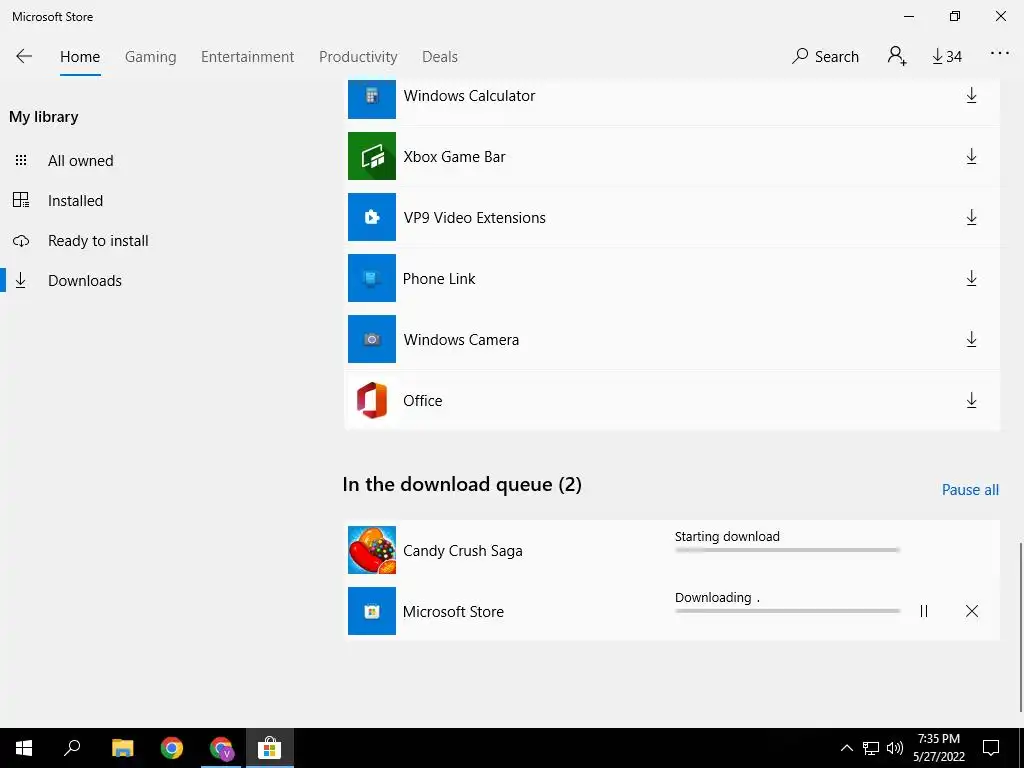The height and width of the screenshot is (768, 1024).
Task: Open the VP9 Video Extensions app icon
Action: point(372,217)
